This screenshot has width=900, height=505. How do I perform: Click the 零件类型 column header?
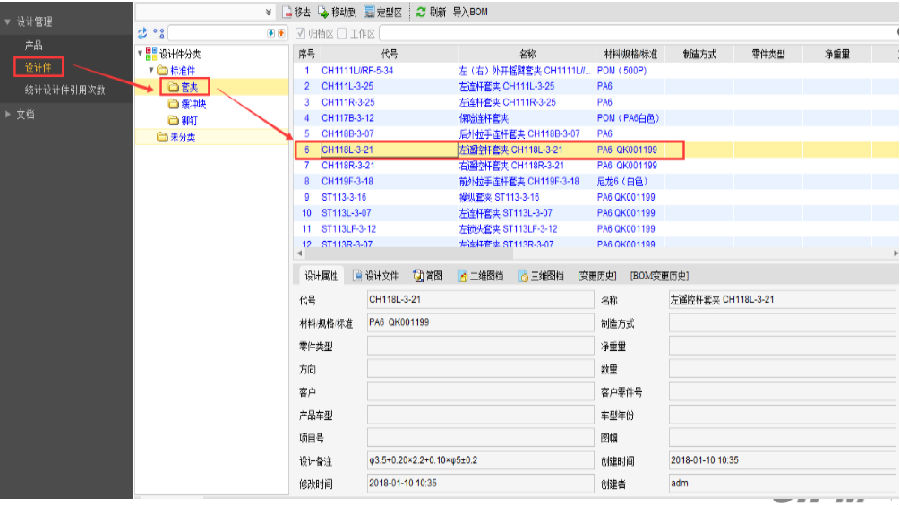768,54
